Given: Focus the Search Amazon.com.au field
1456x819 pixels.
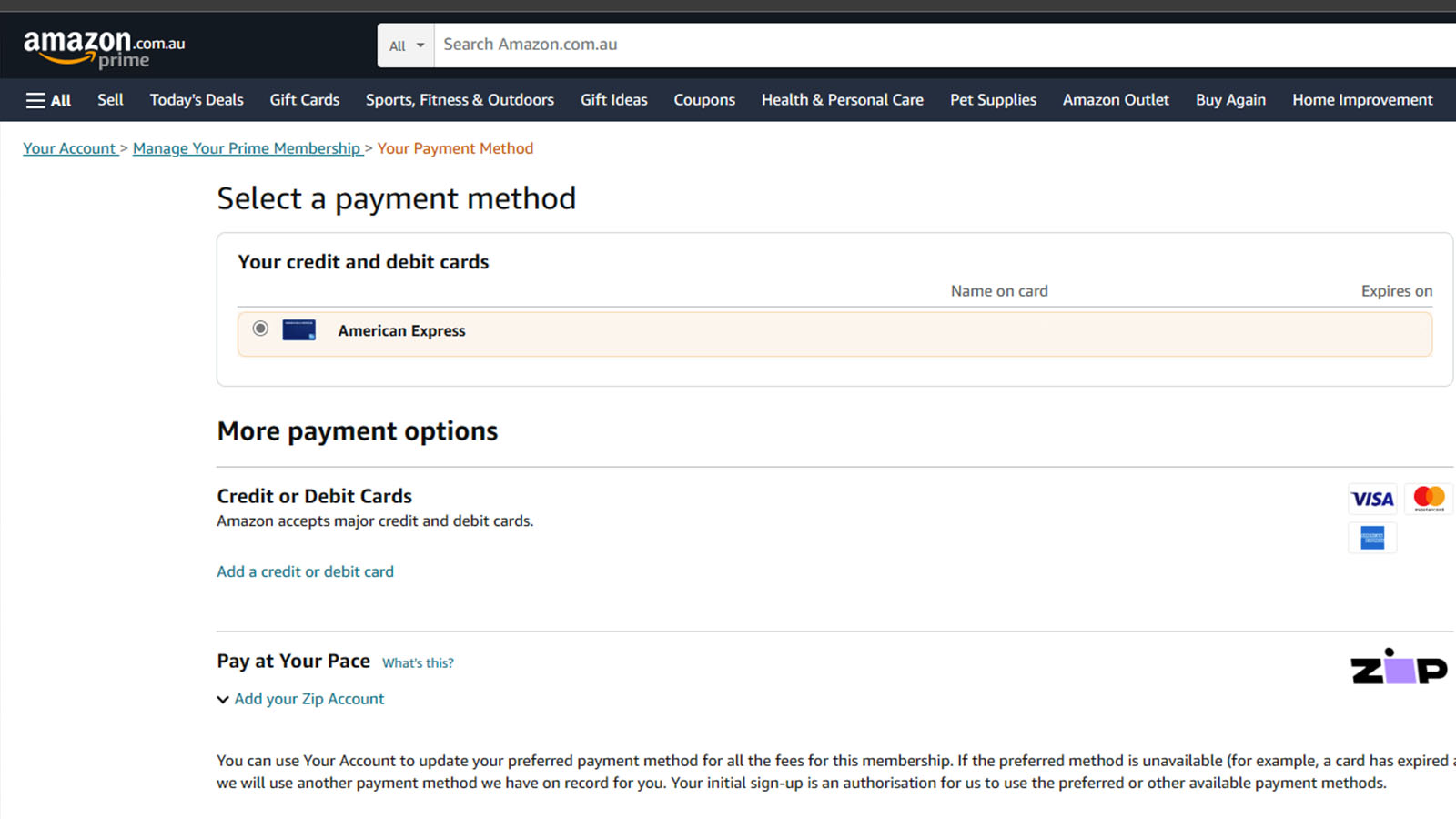Looking at the screenshot, I should pyautogui.click(x=945, y=45).
